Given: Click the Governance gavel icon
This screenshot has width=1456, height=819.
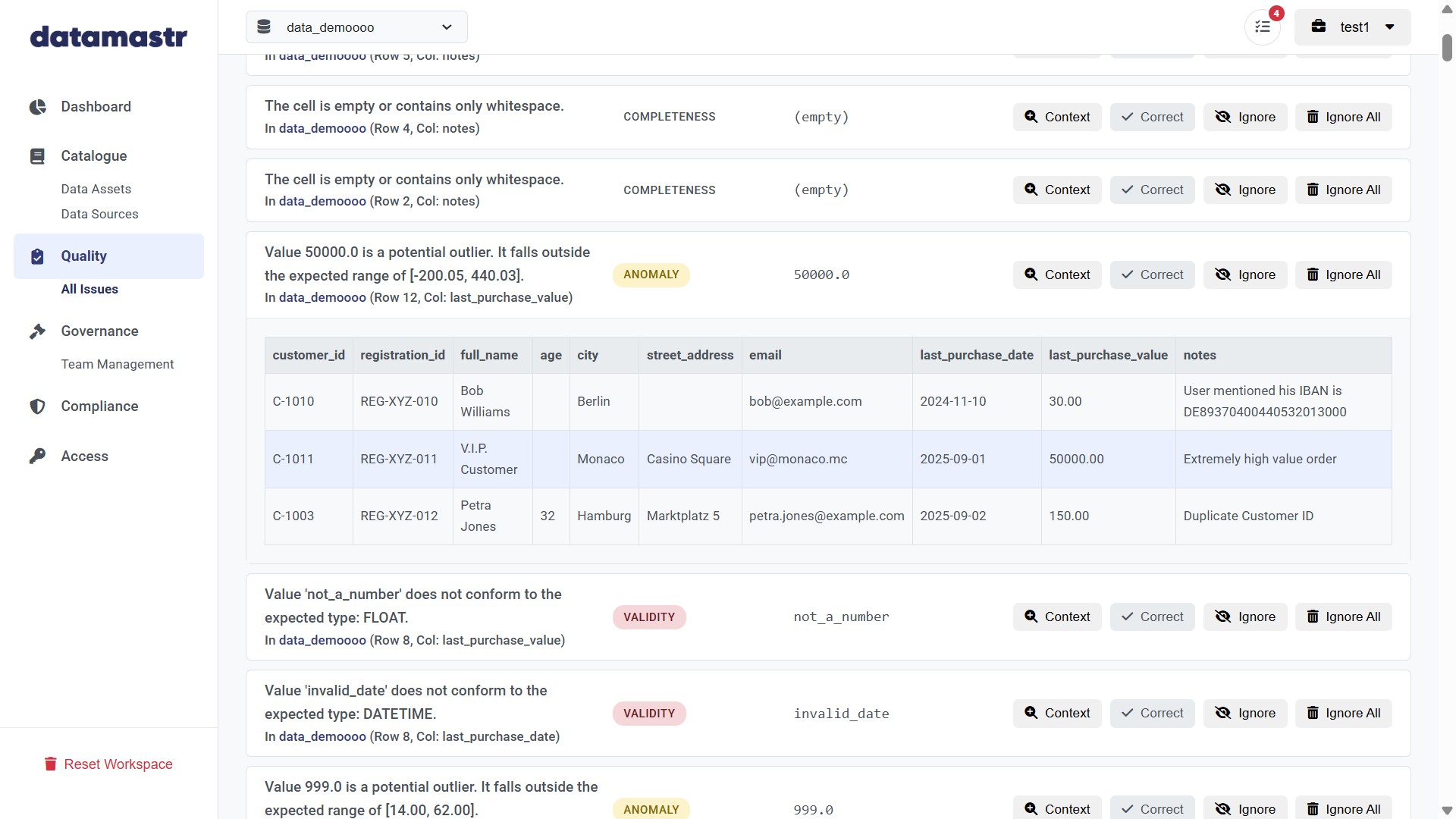Looking at the screenshot, I should (x=37, y=331).
